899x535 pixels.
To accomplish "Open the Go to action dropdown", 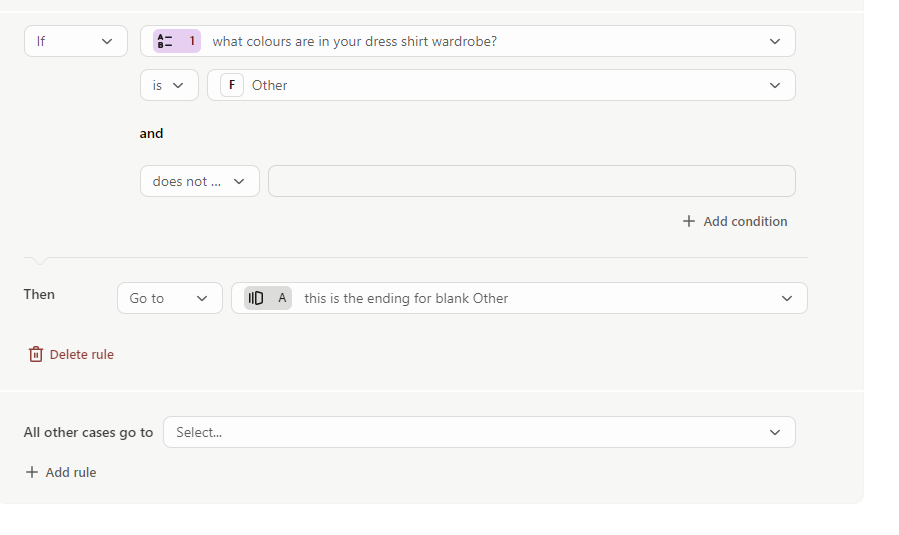I will tap(170, 298).
